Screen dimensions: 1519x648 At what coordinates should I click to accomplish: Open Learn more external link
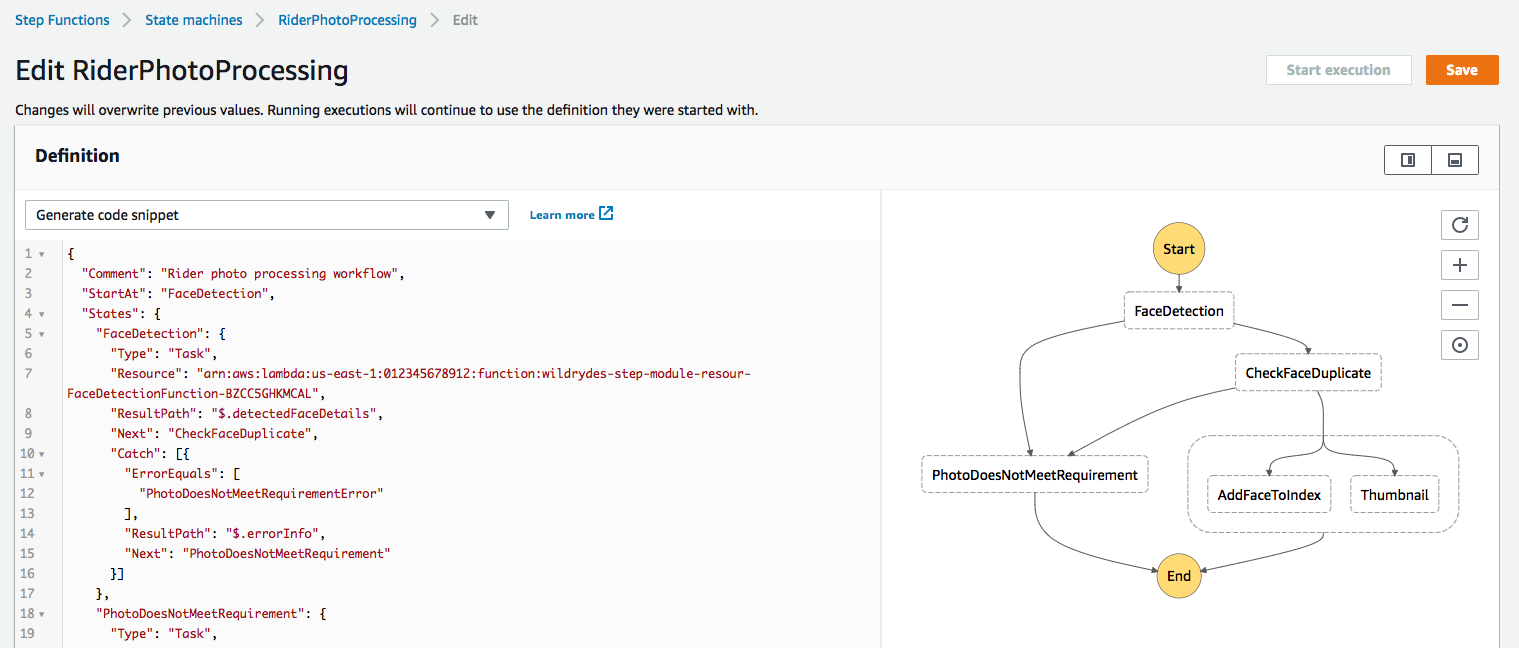[571, 214]
